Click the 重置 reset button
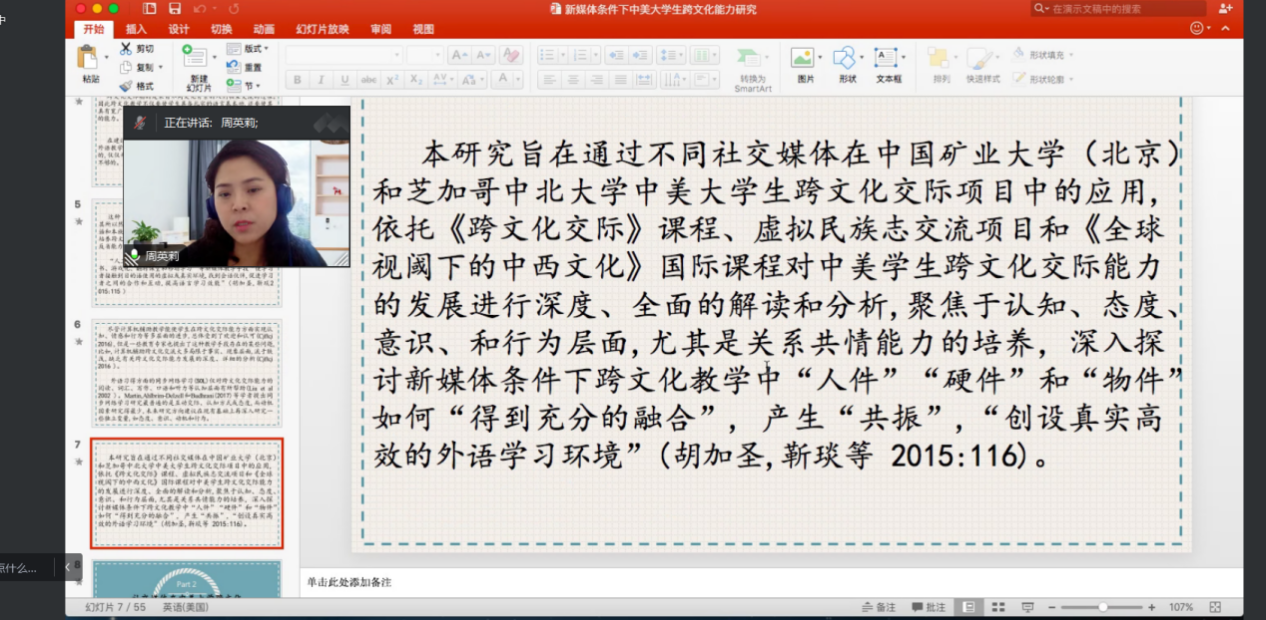 (246, 67)
